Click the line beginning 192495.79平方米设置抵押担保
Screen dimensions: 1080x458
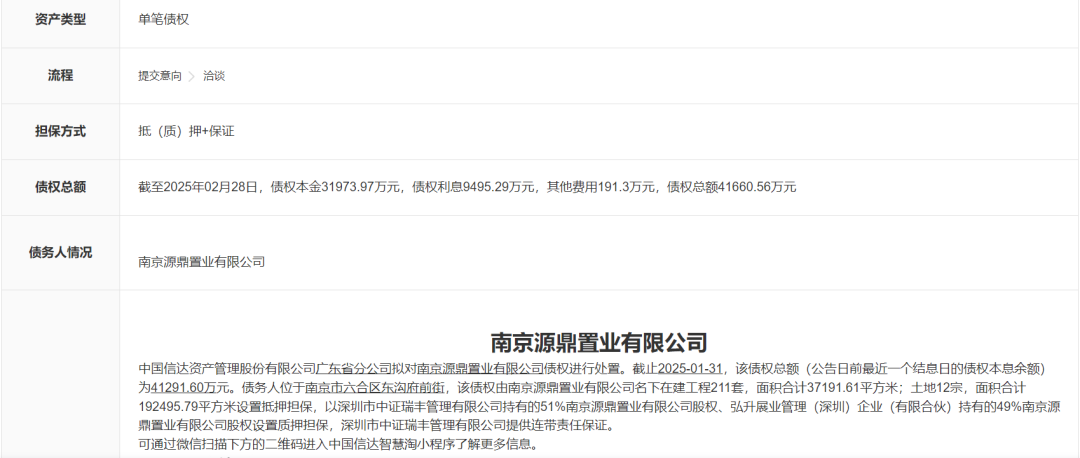pyautogui.click(x=599, y=407)
